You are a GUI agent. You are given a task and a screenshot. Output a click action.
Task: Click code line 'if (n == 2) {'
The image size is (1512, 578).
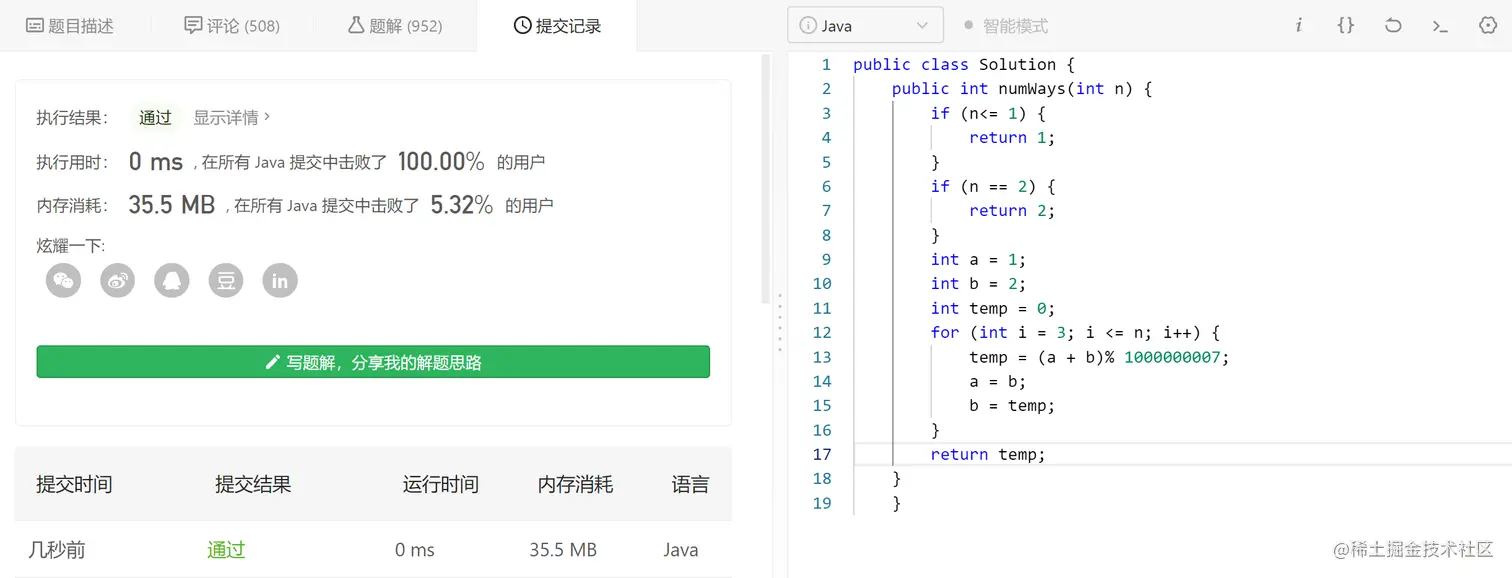993,186
